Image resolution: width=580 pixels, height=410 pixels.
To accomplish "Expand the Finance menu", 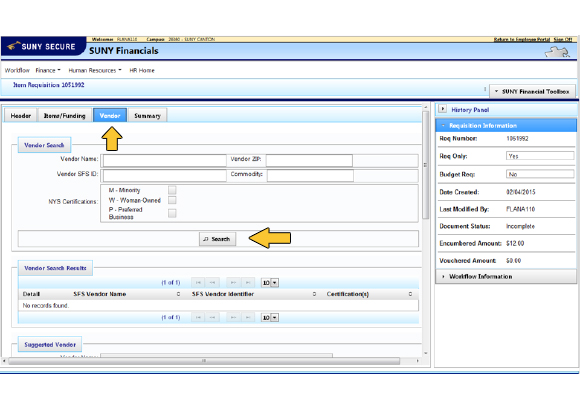I will tap(48, 70).
